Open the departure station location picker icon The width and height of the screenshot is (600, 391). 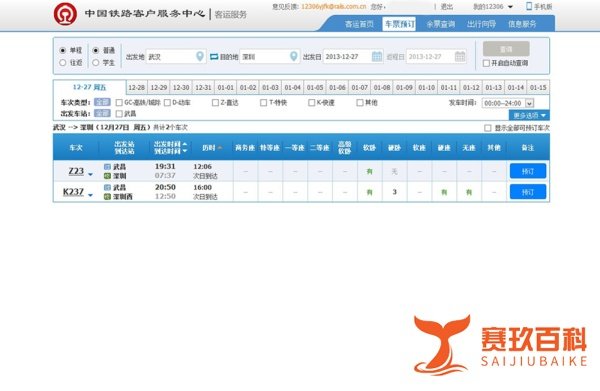pos(200,56)
